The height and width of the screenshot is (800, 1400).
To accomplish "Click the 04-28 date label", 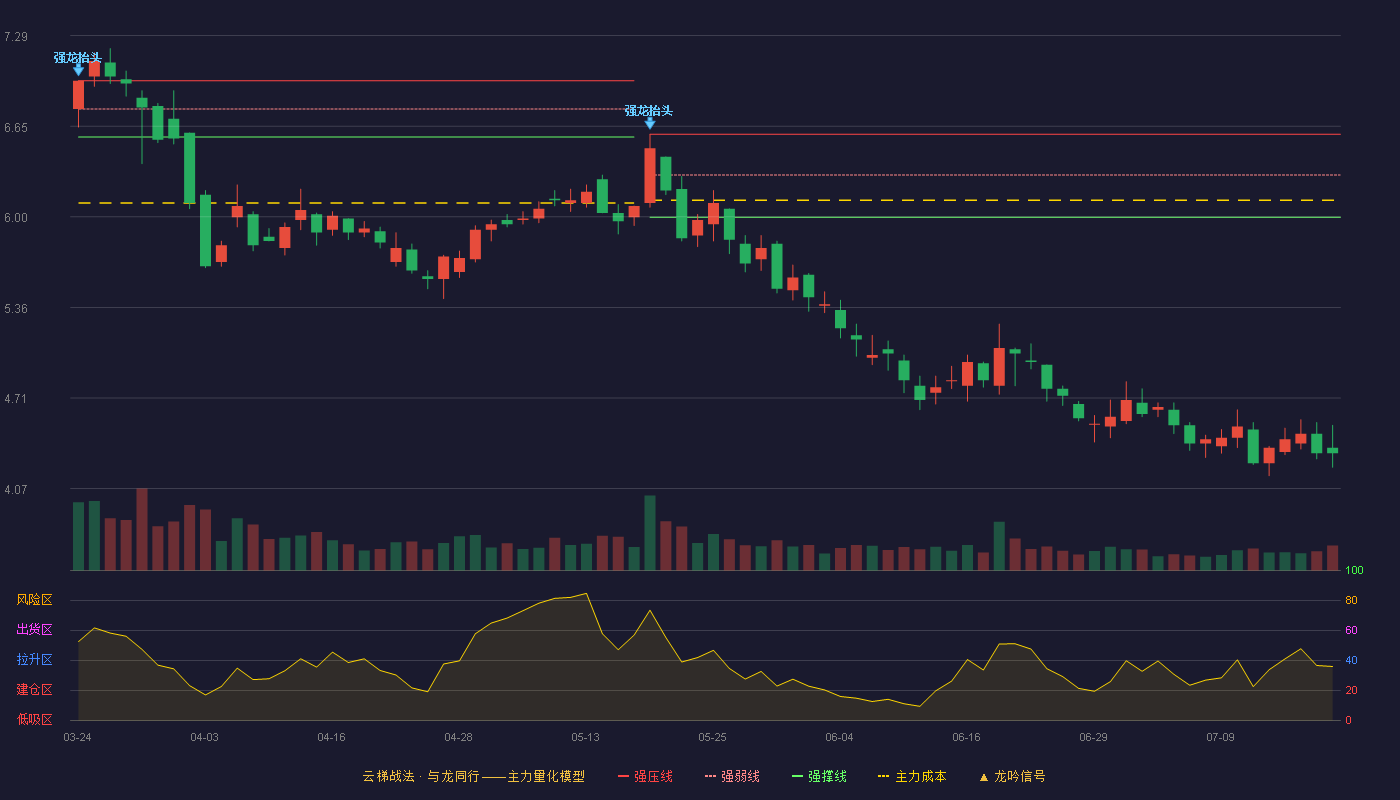I will click(459, 737).
